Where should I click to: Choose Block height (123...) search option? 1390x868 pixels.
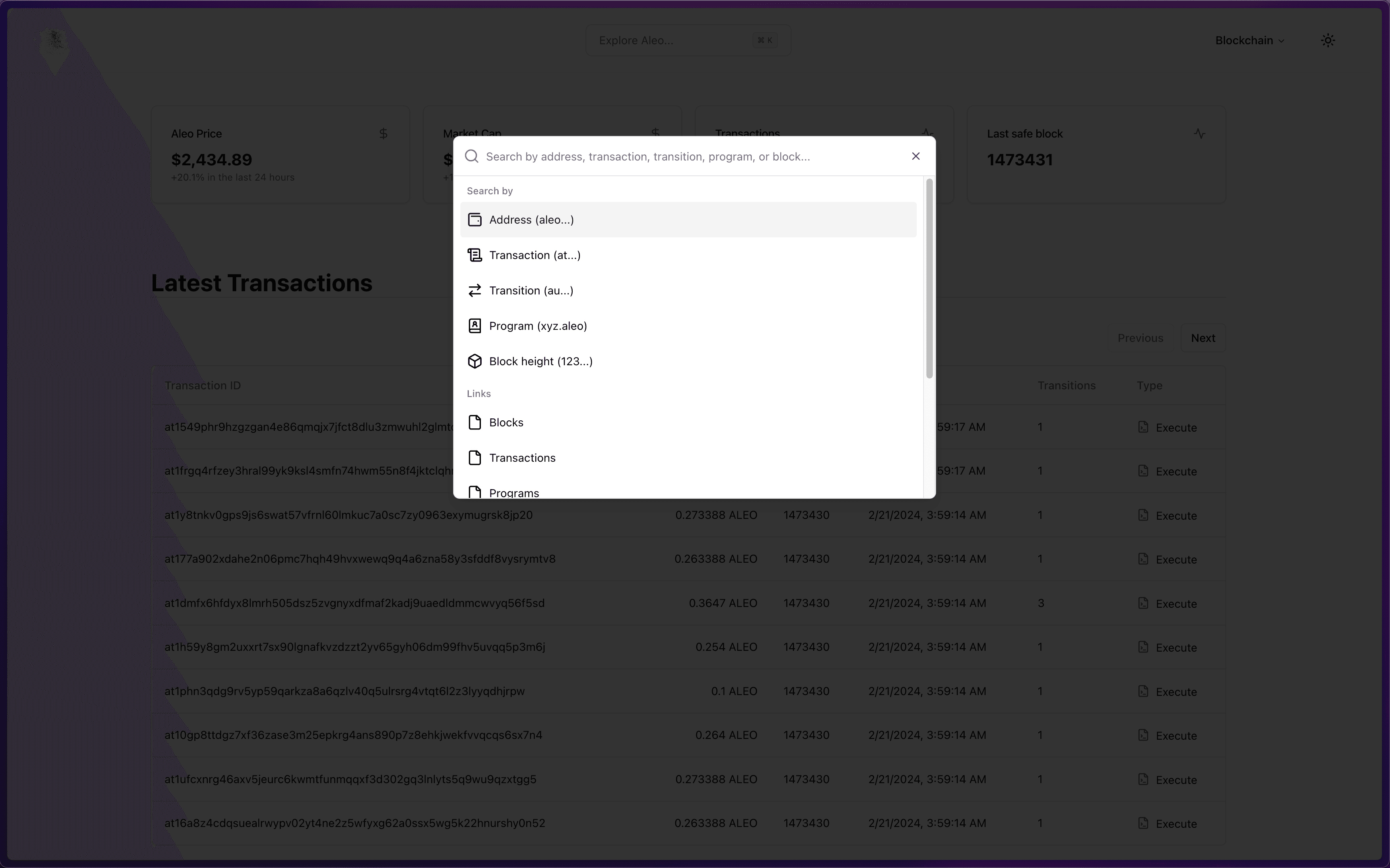click(x=688, y=361)
